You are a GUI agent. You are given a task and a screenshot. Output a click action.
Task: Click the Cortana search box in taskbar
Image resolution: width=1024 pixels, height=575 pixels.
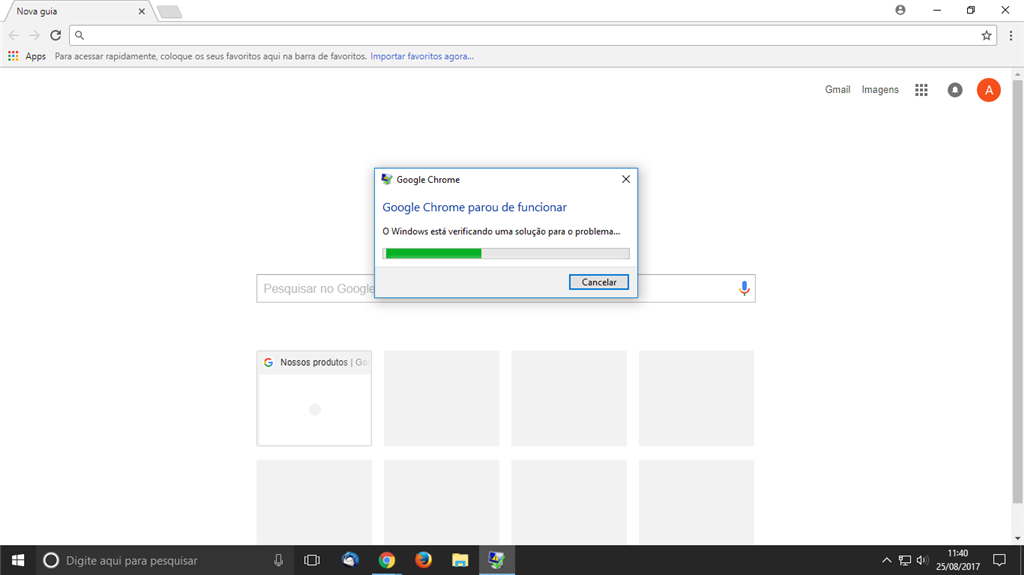tap(163, 560)
